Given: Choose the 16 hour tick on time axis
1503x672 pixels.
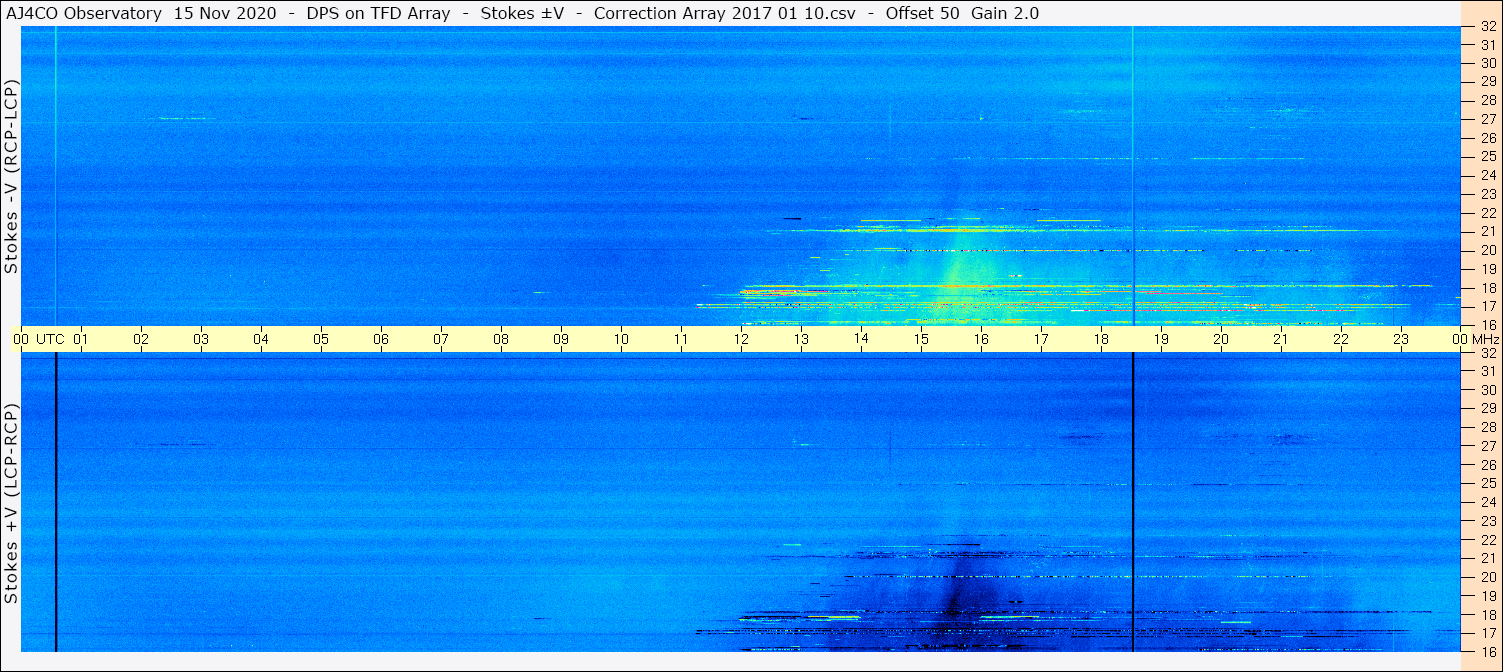Looking at the screenshot, I should pos(981,339).
